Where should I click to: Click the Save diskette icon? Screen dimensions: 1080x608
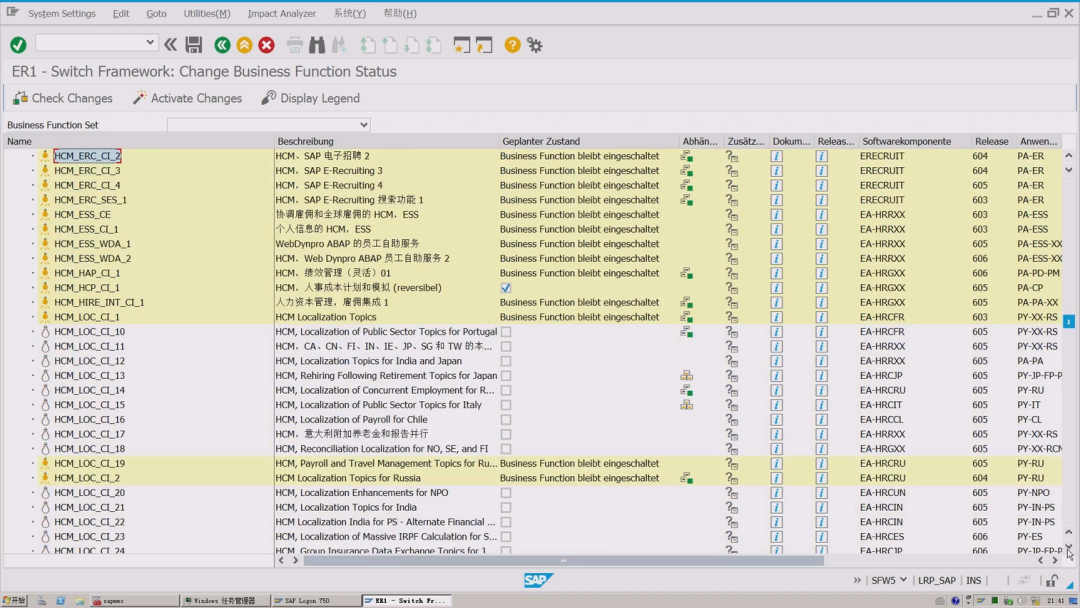click(x=194, y=45)
